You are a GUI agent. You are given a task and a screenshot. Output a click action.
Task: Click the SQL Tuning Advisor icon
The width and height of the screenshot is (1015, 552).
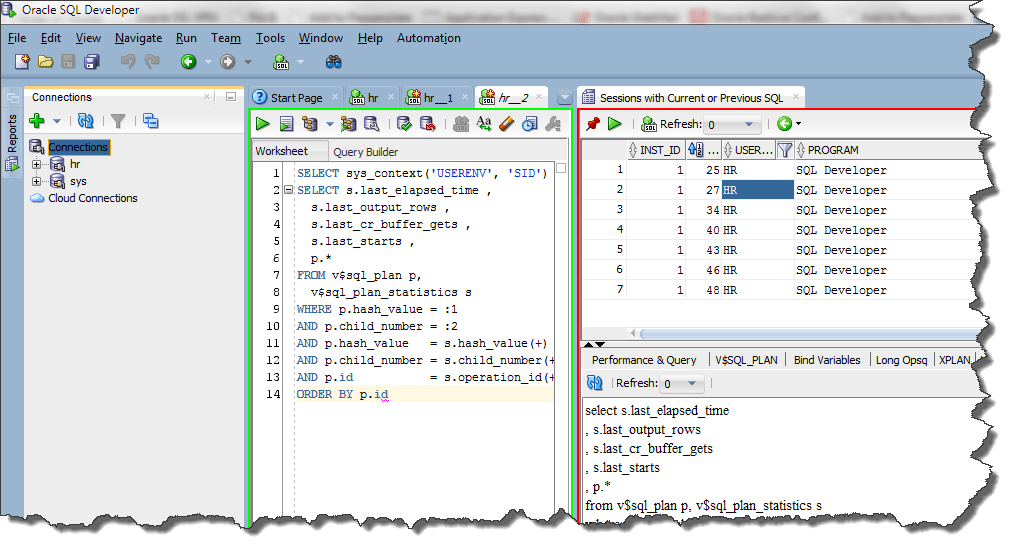click(x=372, y=124)
